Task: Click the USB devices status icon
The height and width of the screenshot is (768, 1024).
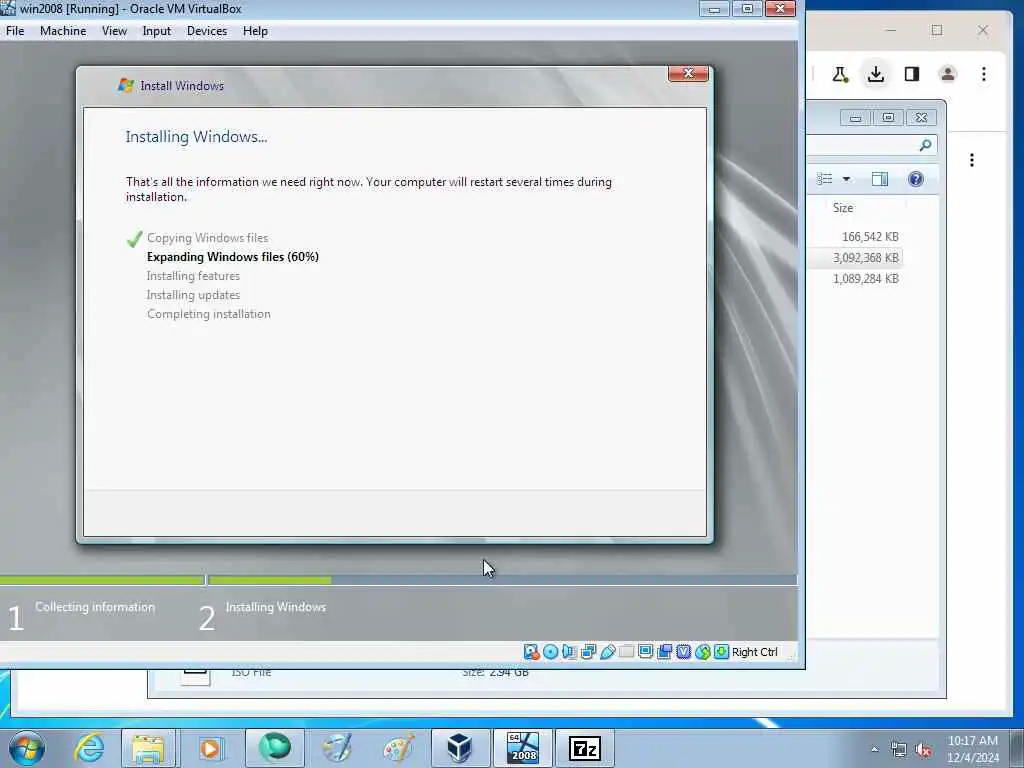Action: tap(607, 652)
